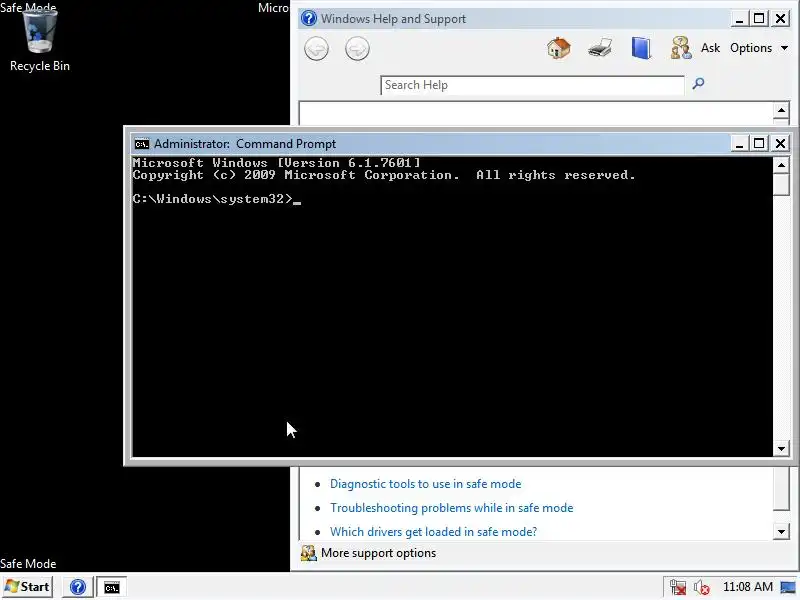This screenshot has width=800, height=600.
Task: Minimize the Command Prompt window
Action: 739,143
